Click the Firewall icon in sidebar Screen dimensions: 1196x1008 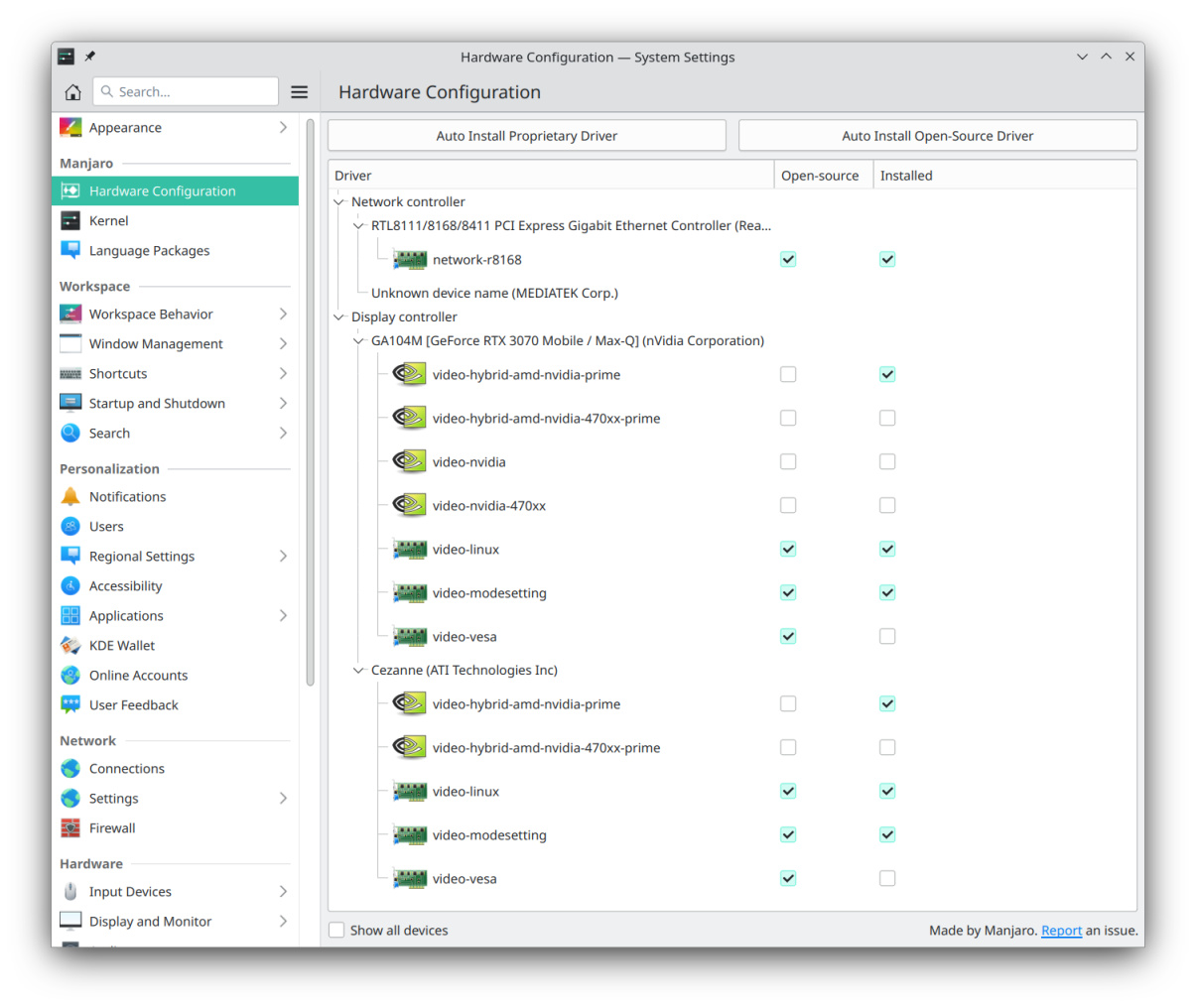point(70,828)
